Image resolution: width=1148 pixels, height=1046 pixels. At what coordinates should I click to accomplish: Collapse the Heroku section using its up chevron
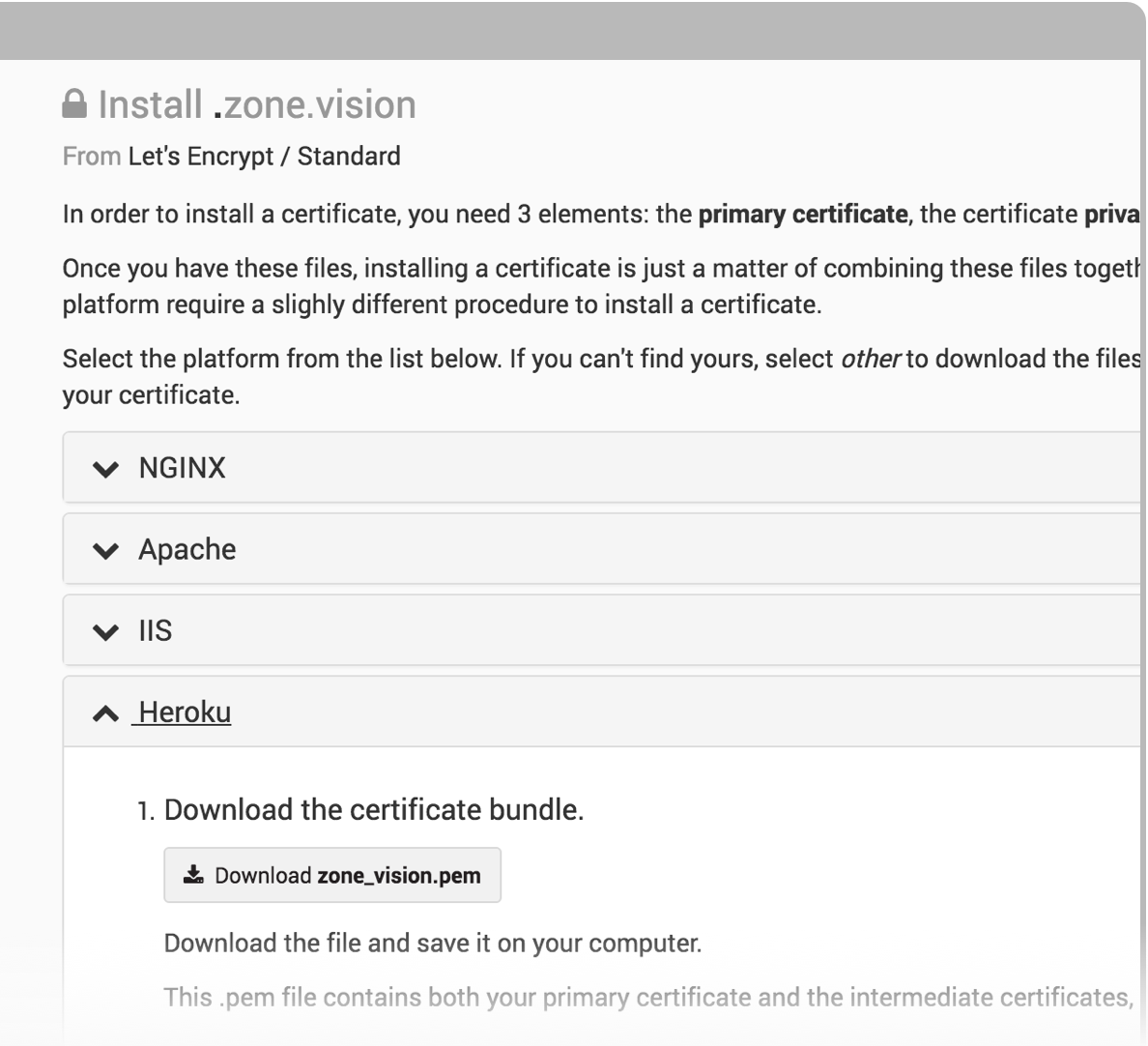click(x=105, y=713)
